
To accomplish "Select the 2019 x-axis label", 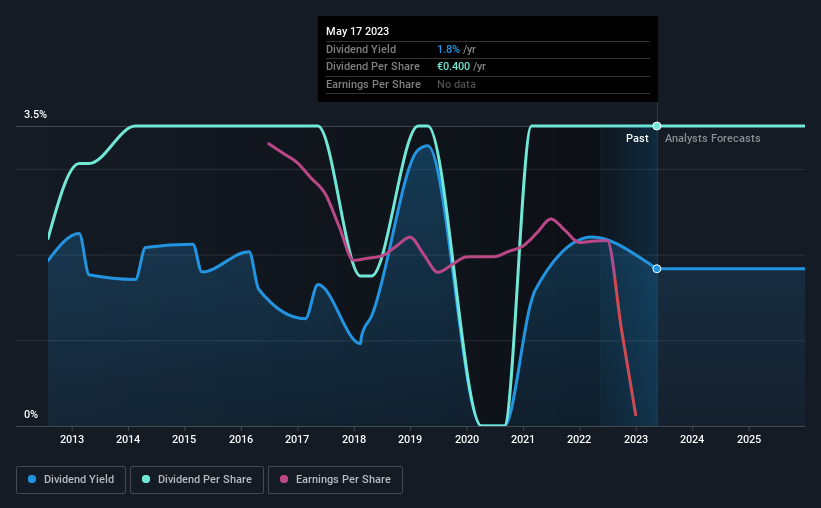I will (410, 439).
